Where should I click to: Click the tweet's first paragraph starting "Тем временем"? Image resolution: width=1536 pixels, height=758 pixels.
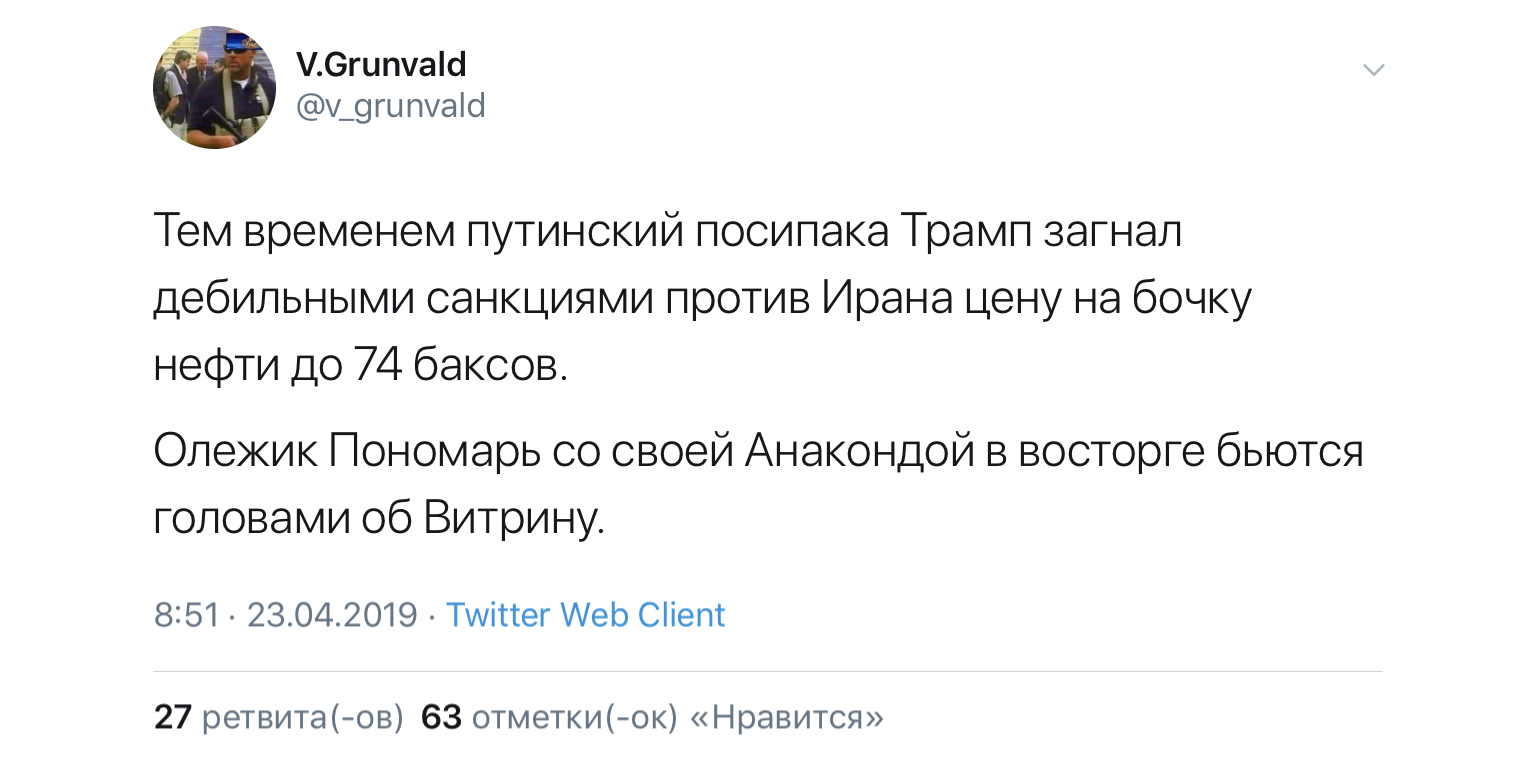click(702, 301)
